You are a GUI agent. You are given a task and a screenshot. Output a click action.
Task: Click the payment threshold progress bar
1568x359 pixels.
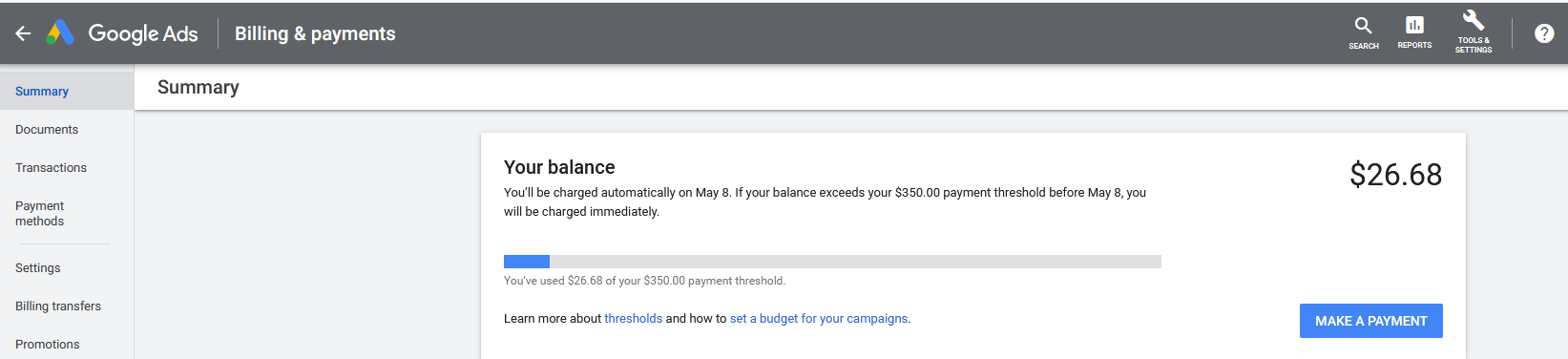click(832, 262)
